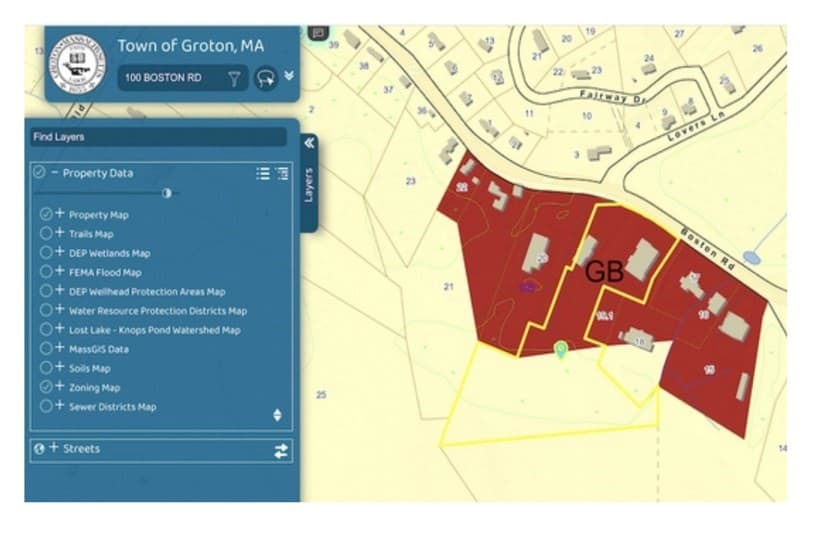The image size is (826, 542).
Task: Show Property Data legend list icon
Action: pos(263,173)
